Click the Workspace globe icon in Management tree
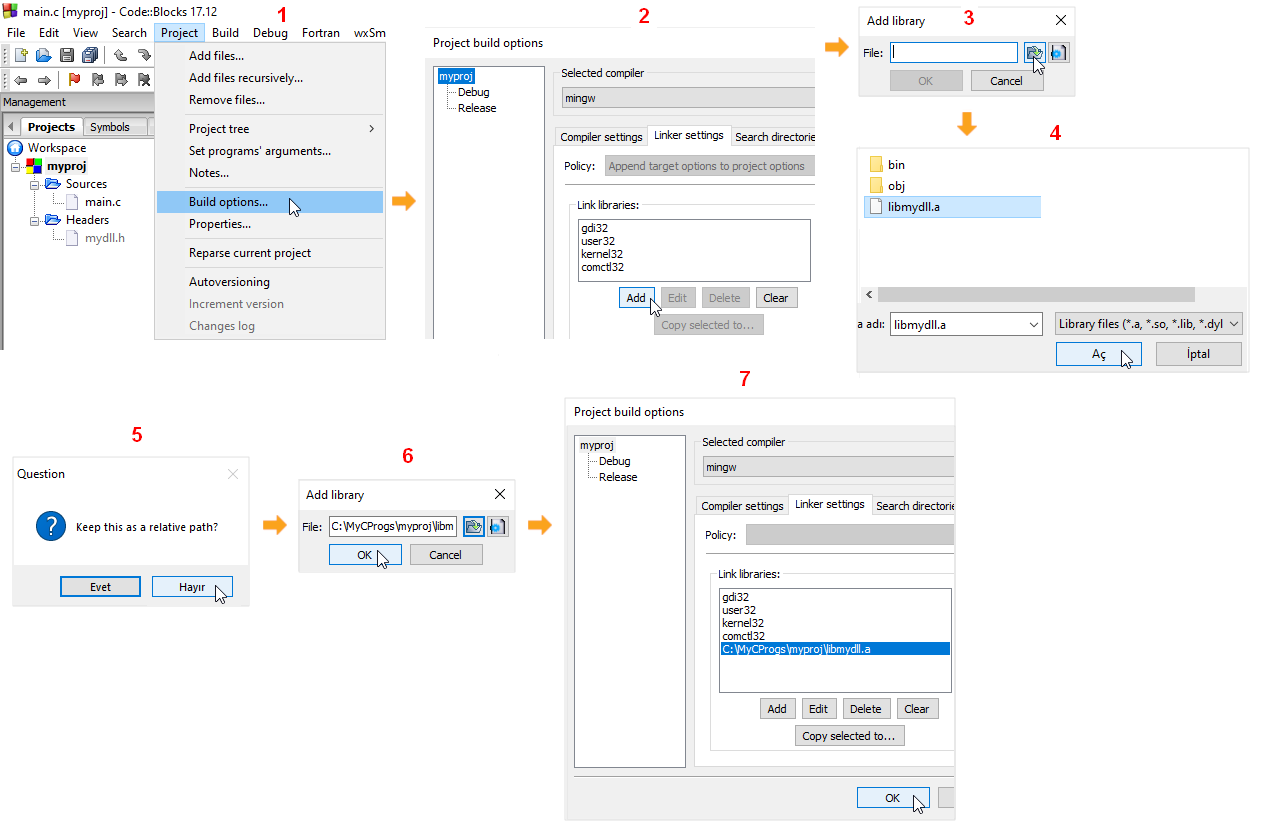1266x835 pixels. coord(17,148)
